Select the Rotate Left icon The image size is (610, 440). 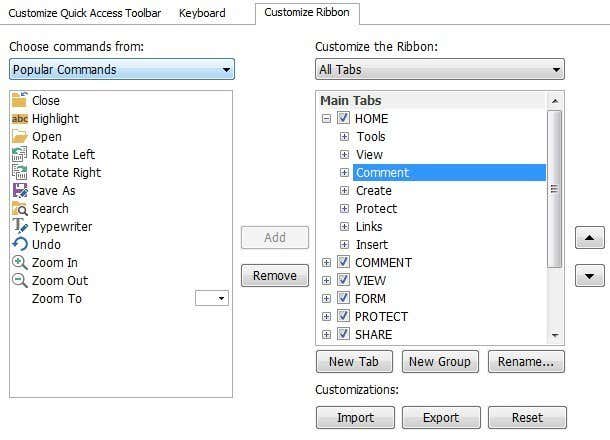(x=19, y=154)
